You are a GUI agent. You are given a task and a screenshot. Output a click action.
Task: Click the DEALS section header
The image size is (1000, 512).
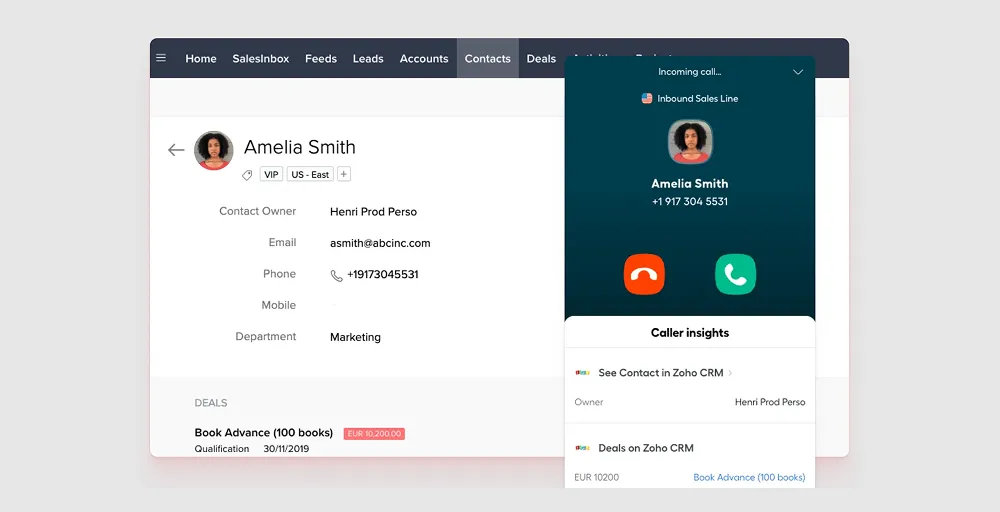click(x=211, y=403)
